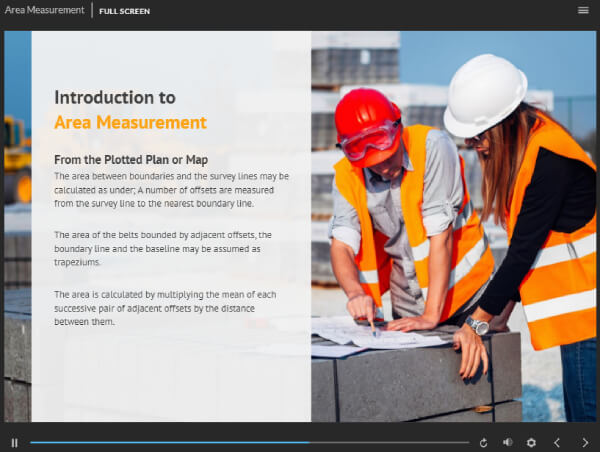Click 'From the Plotted Plan or Map' subheading

[130, 159]
